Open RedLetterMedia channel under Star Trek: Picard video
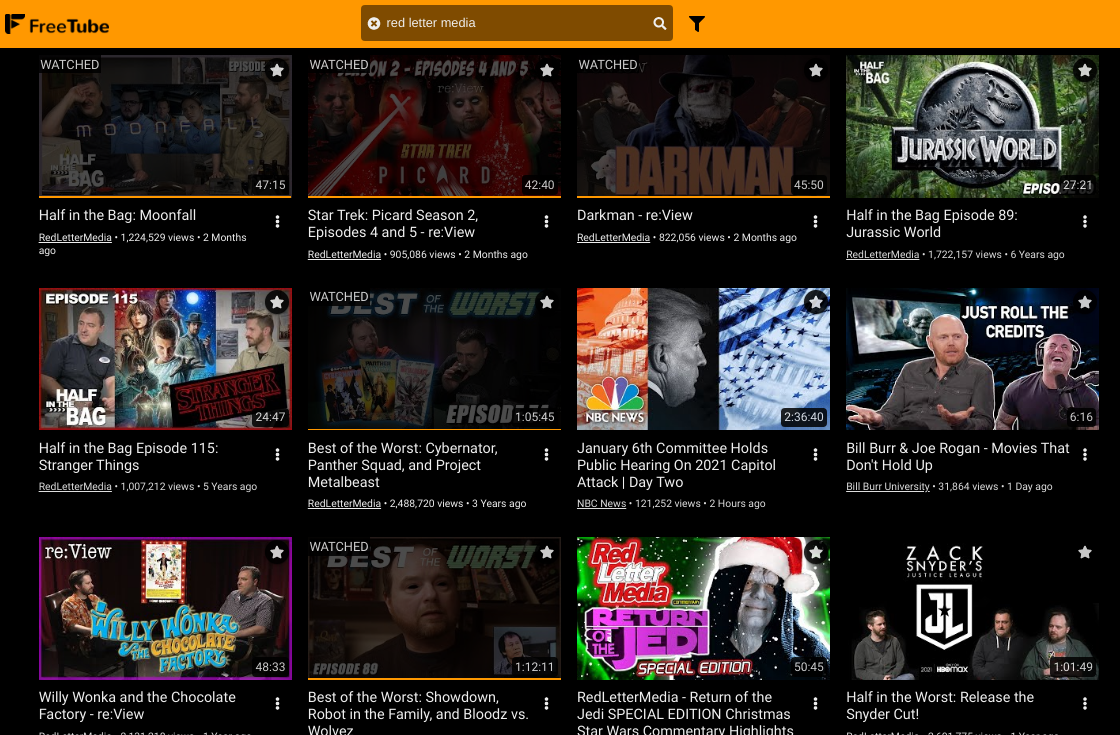Viewport: 1120px width, 735px height. pyautogui.click(x=344, y=255)
